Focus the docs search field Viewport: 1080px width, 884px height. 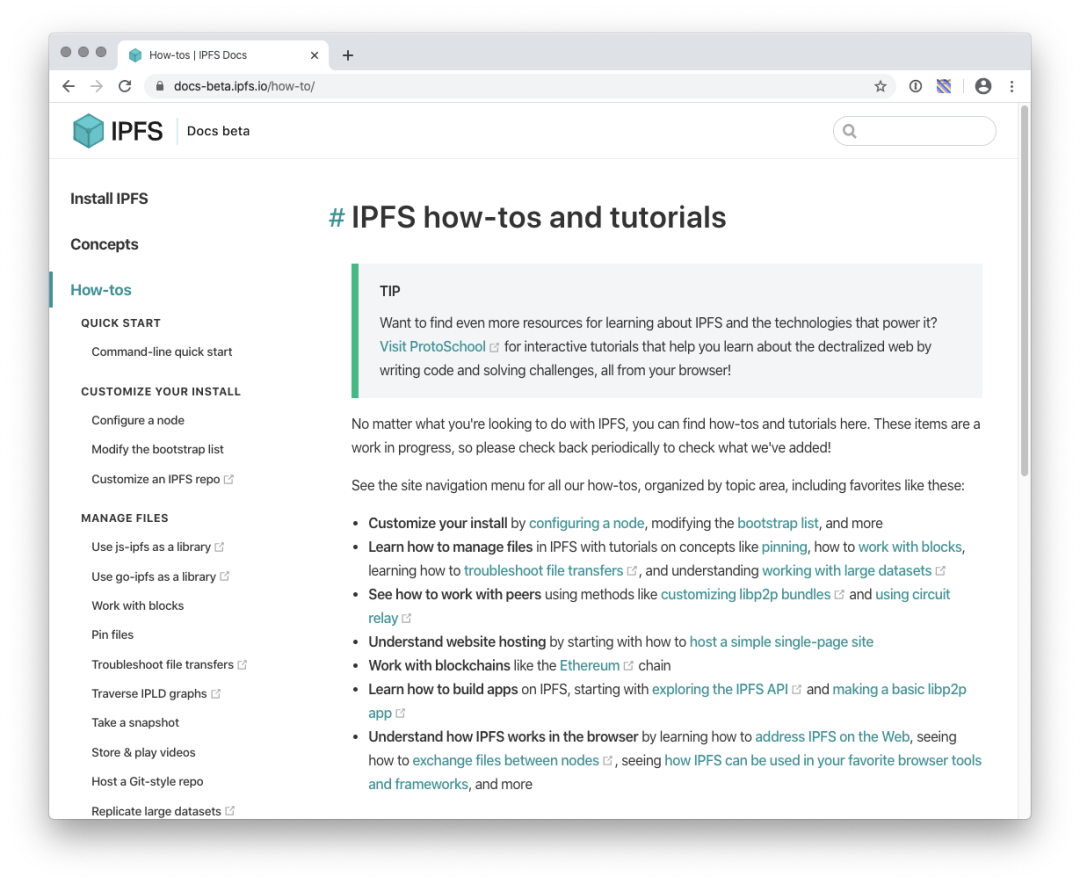(914, 131)
